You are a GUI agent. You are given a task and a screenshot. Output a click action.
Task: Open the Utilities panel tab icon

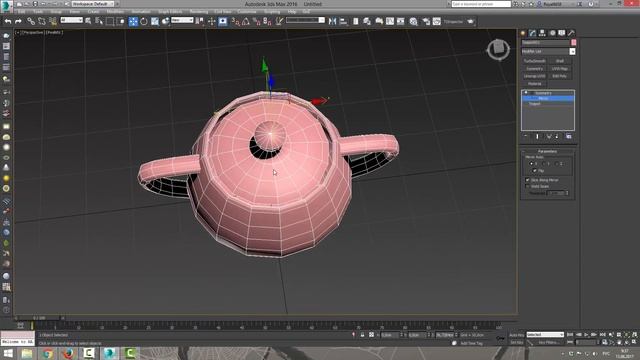pos(571,33)
